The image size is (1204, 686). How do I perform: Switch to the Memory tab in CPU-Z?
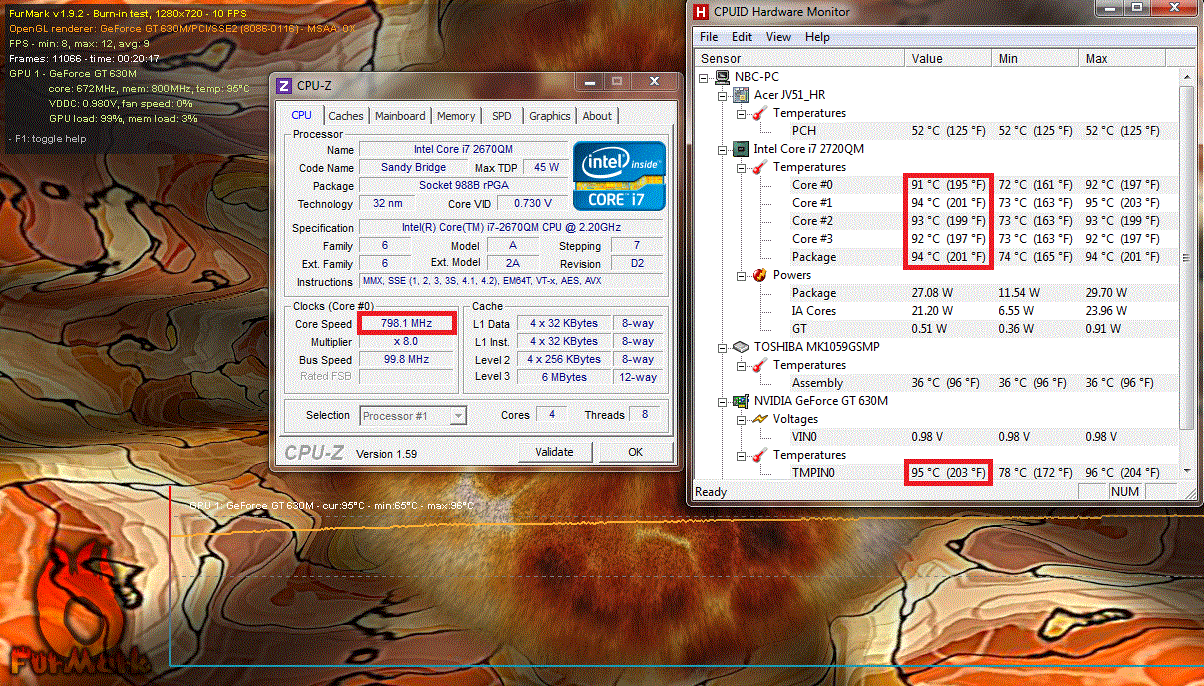click(x=456, y=116)
